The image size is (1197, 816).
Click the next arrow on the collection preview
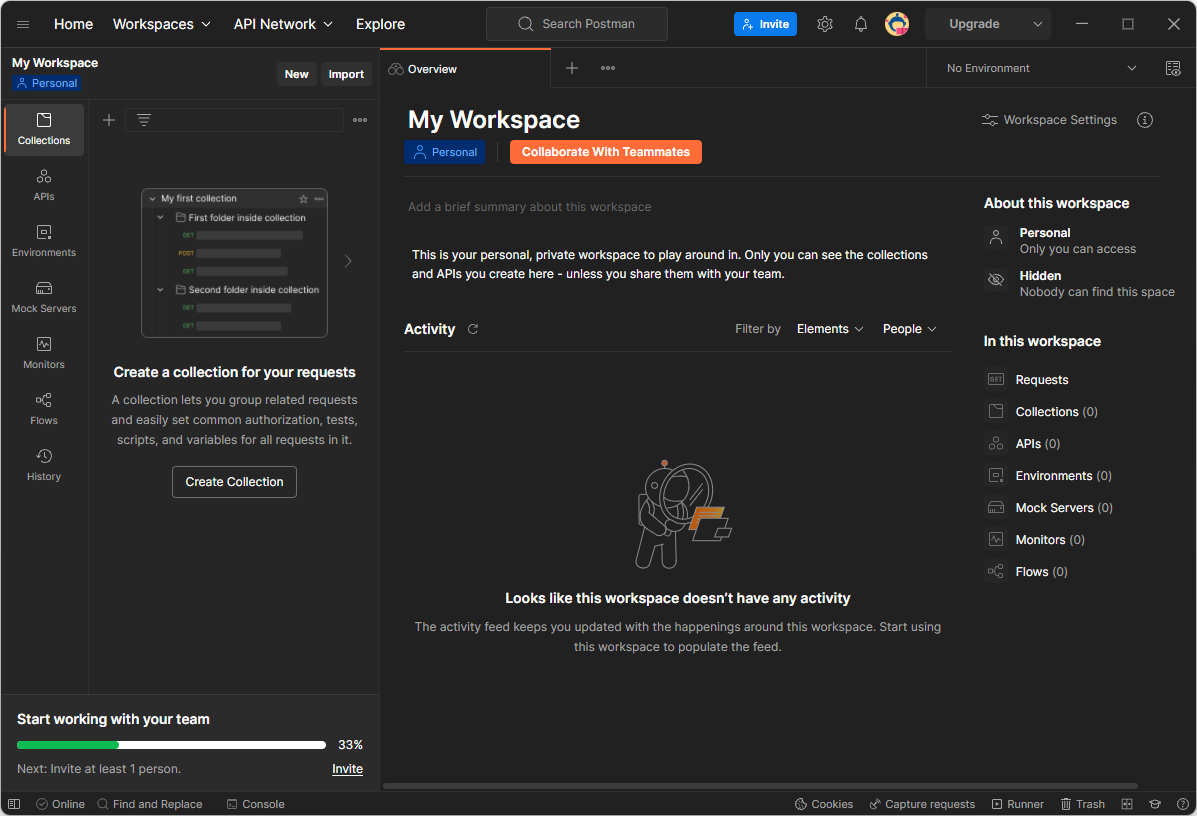click(348, 261)
